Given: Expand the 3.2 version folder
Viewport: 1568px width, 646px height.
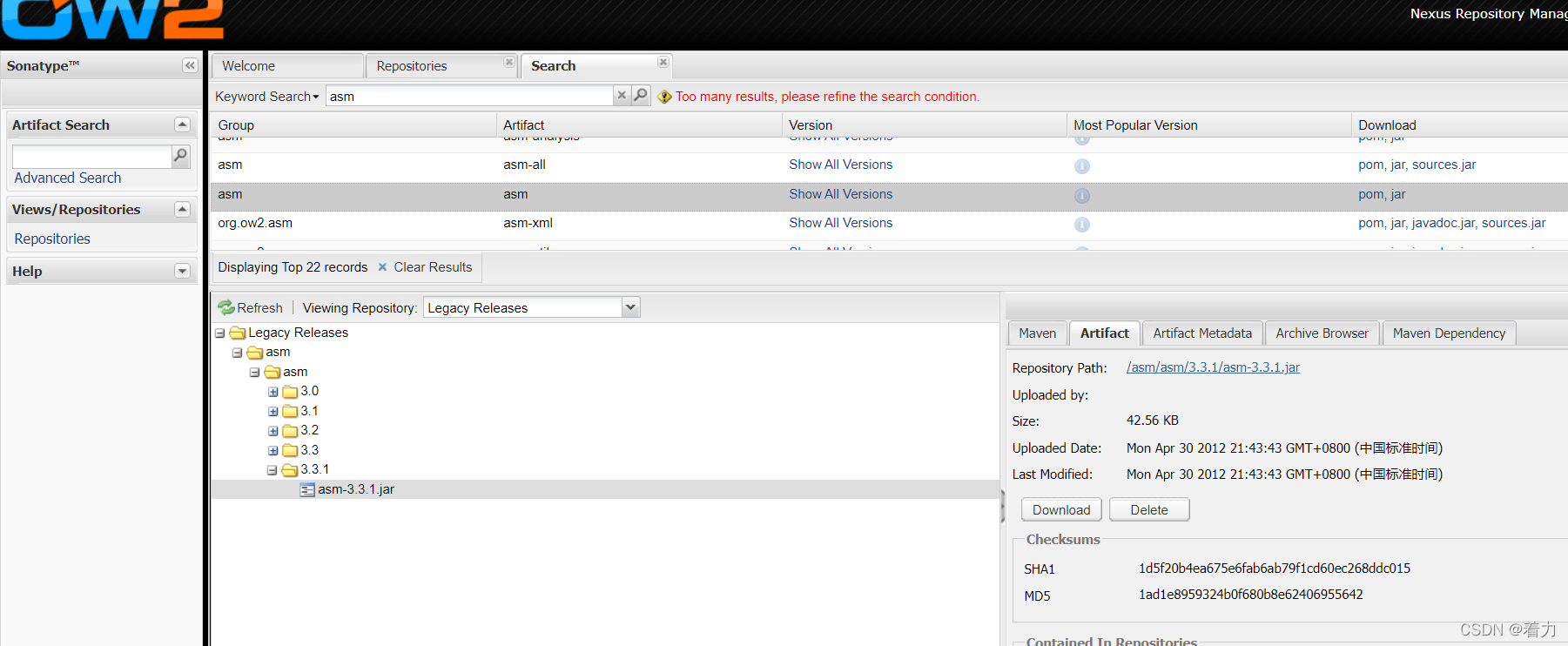Looking at the screenshot, I should (273, 431).
